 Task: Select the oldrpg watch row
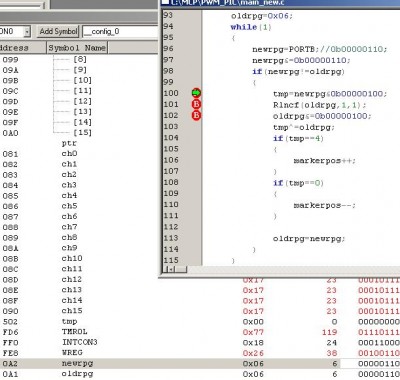(200, 374)
